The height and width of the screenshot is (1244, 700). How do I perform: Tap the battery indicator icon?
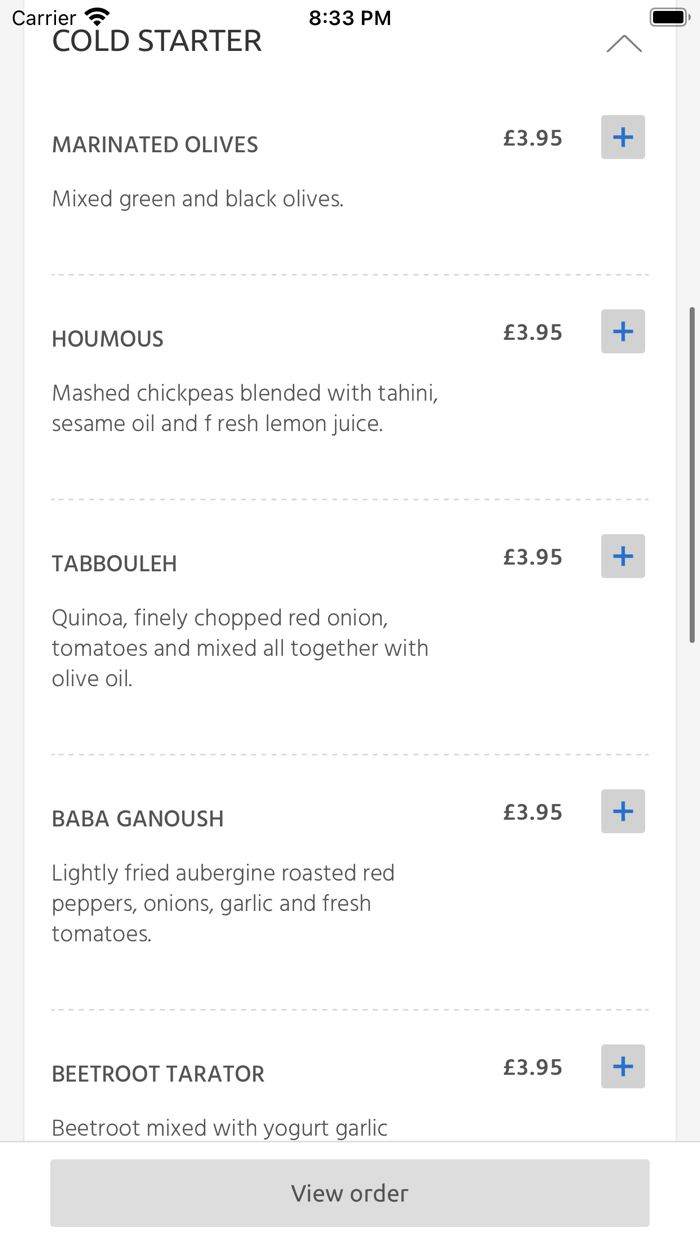(666, 17)
